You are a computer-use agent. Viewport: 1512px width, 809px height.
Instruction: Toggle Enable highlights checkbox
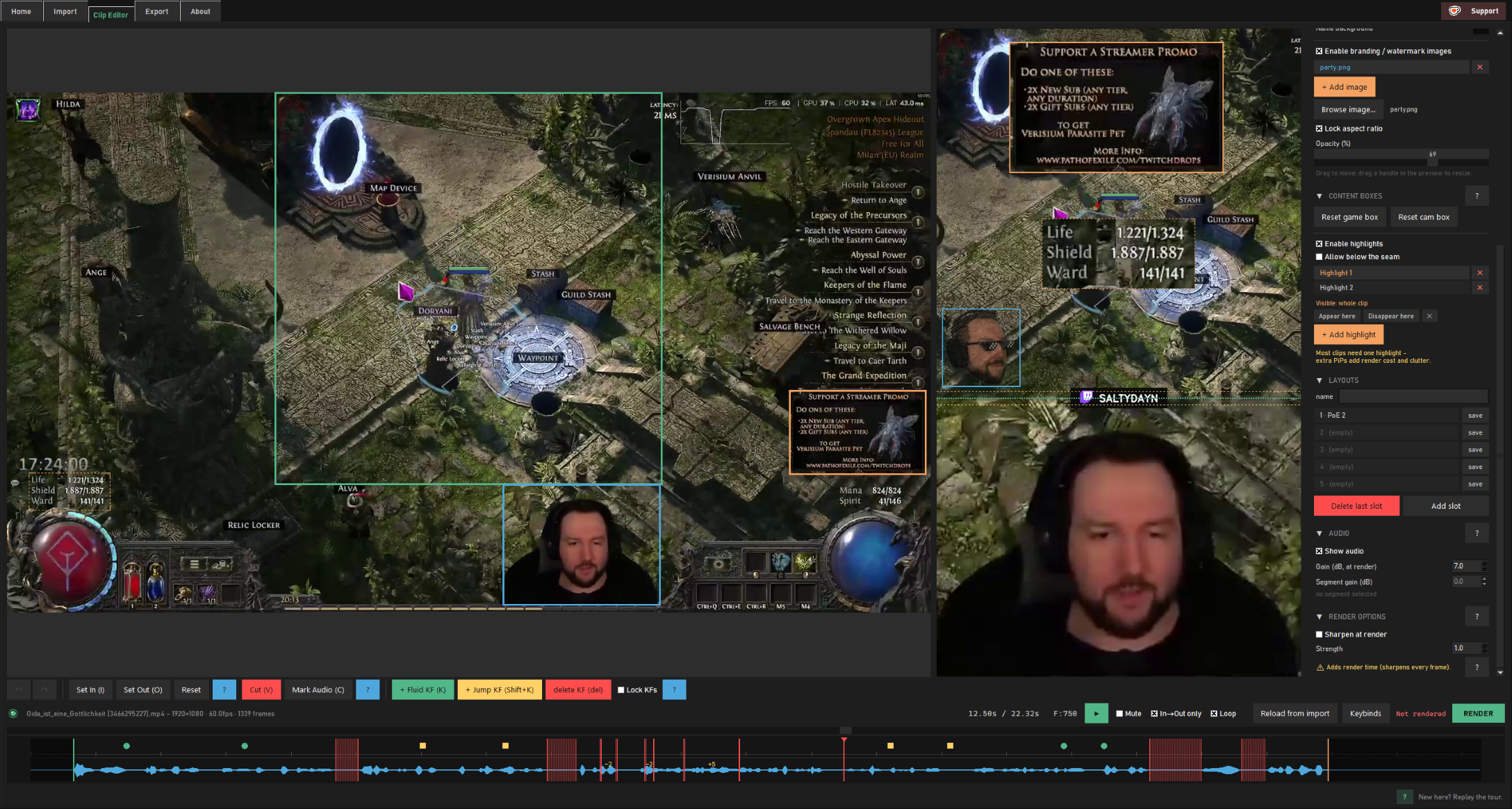[x=1319, y=244]
